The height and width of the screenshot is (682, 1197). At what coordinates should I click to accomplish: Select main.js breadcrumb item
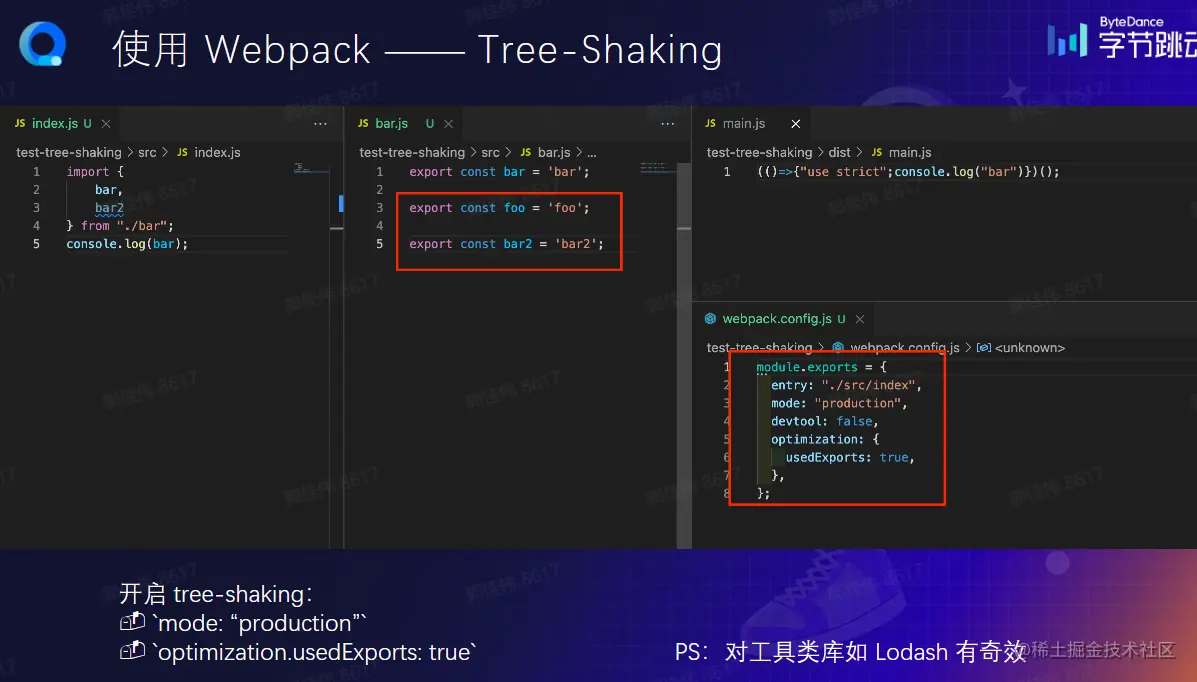point(910,153)
